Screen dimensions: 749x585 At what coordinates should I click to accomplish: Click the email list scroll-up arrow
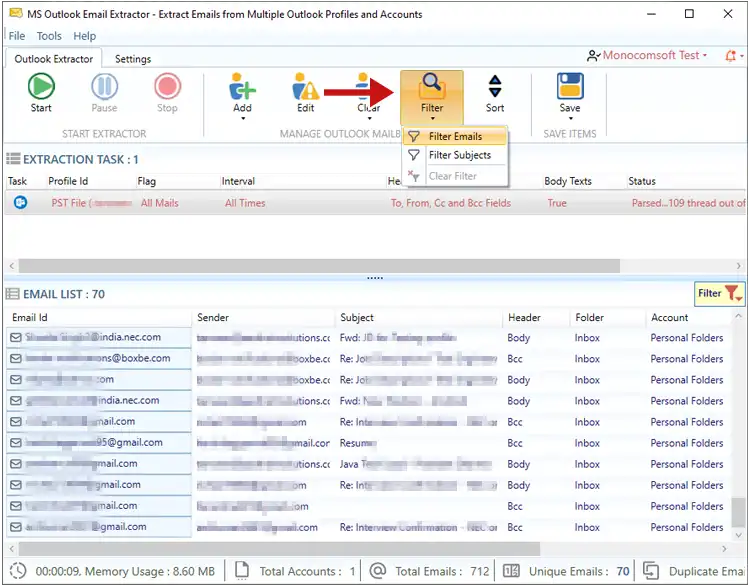pos(739,316)
